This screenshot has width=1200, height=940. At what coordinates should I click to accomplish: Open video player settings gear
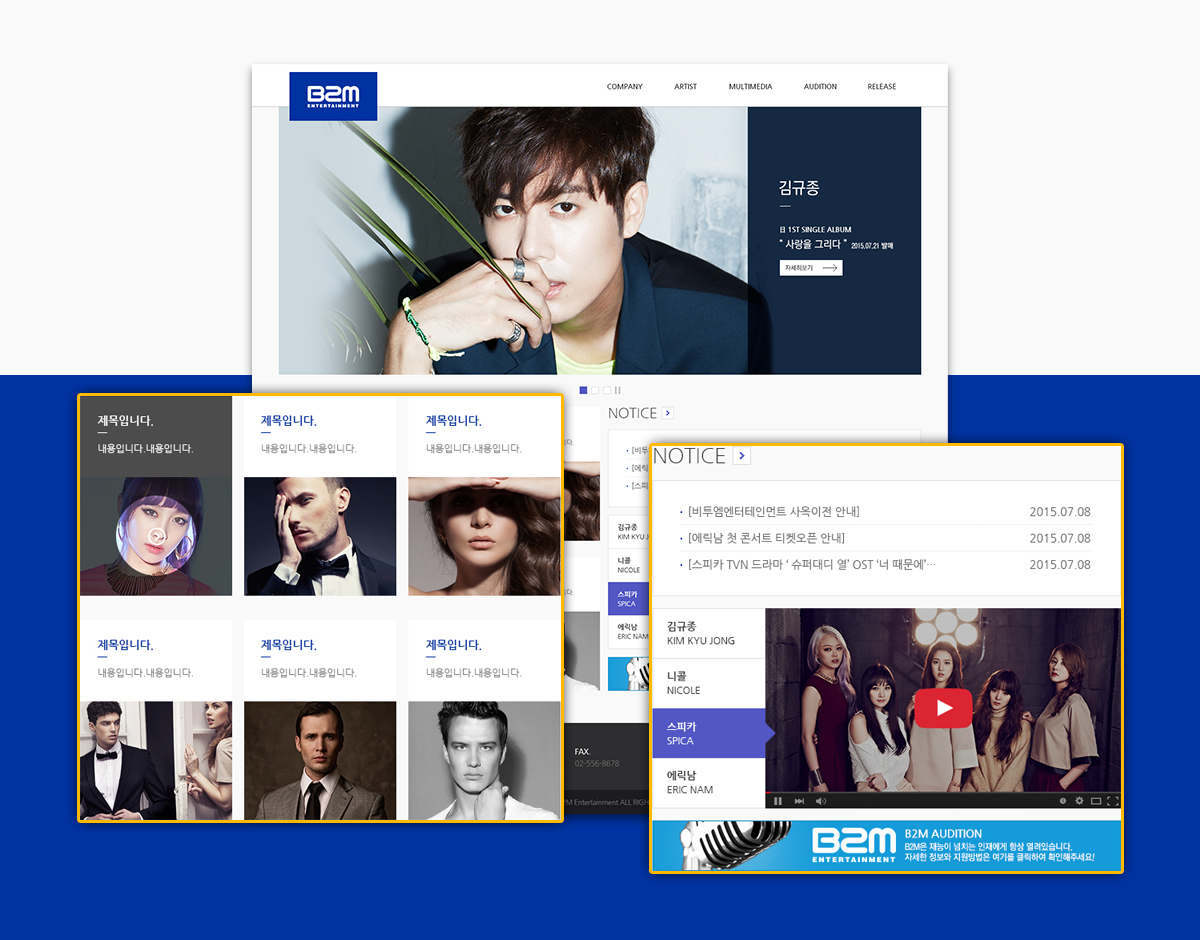1079,801
